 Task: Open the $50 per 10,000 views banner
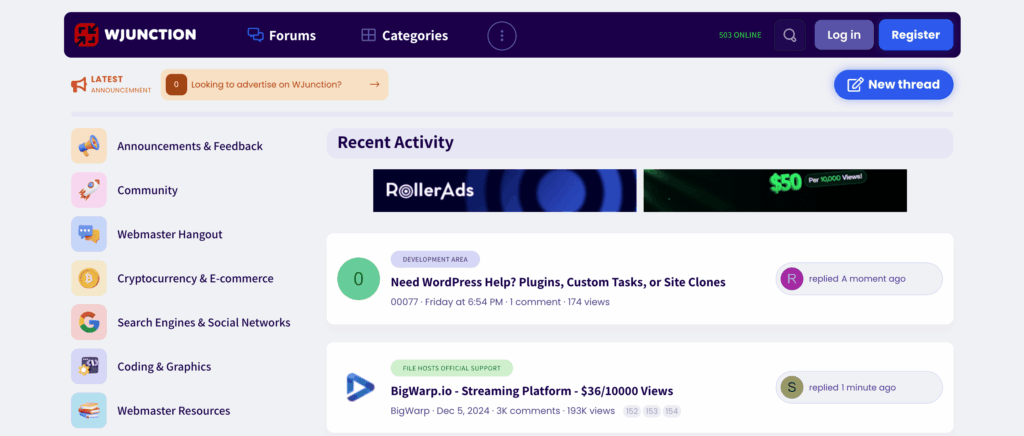tap(775, 191)
